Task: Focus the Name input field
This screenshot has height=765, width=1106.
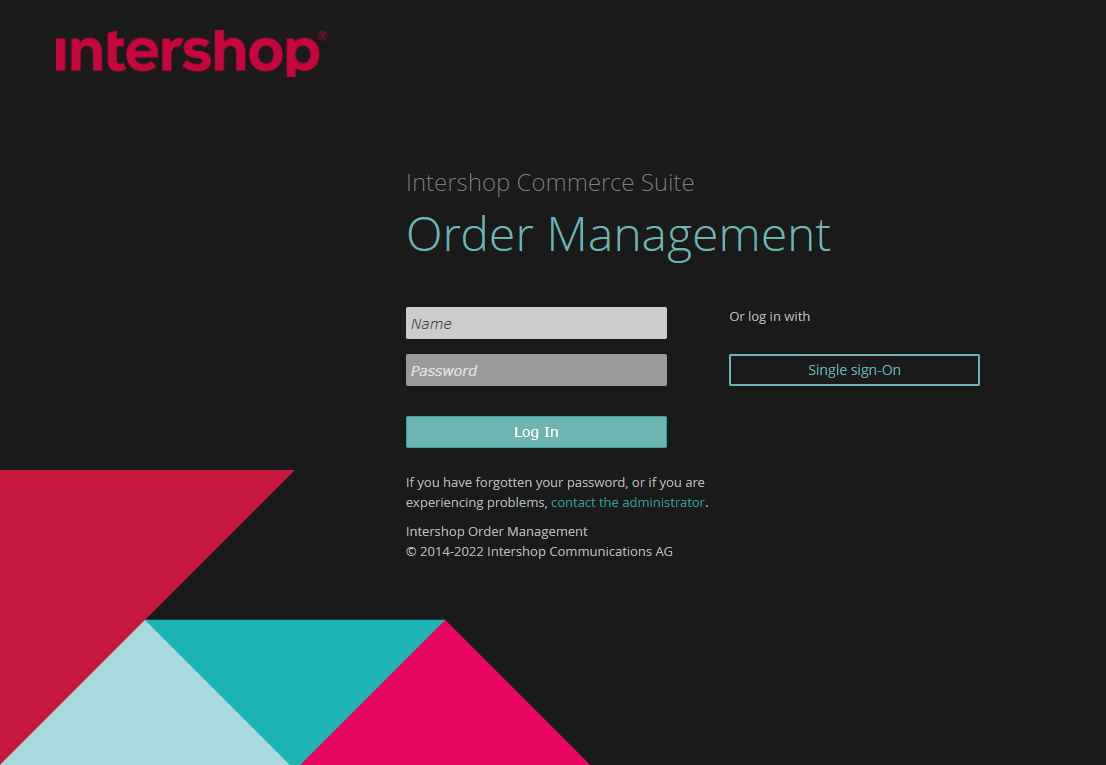Action: (536, 323)
